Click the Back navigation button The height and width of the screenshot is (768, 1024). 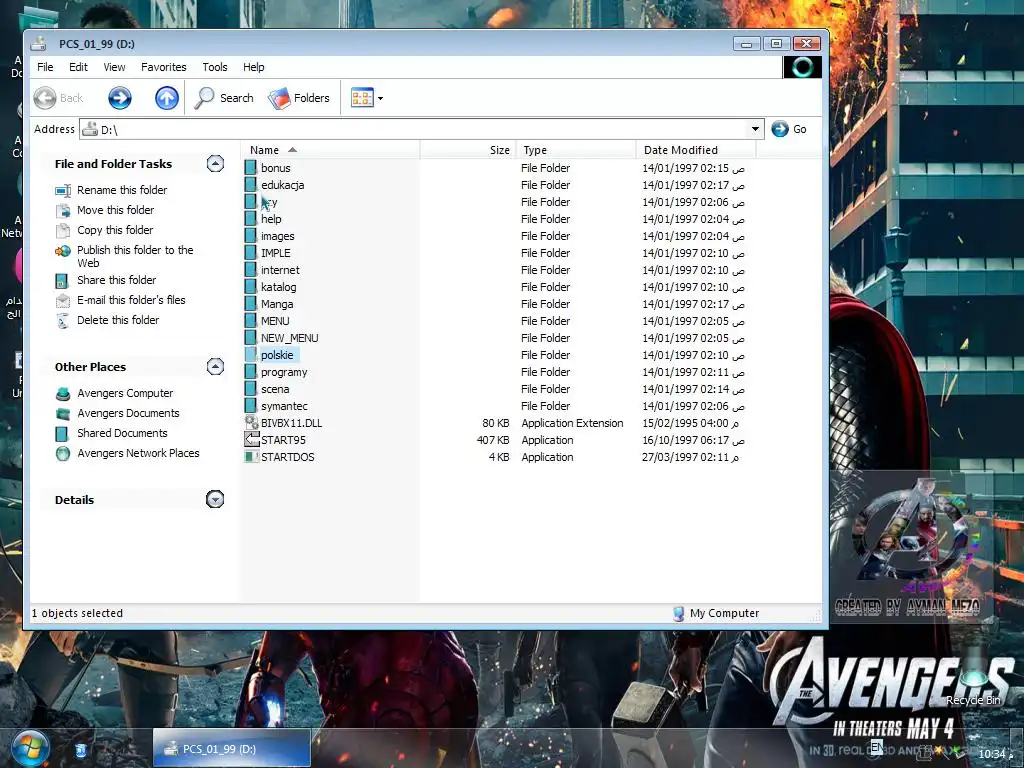(59, 98)
